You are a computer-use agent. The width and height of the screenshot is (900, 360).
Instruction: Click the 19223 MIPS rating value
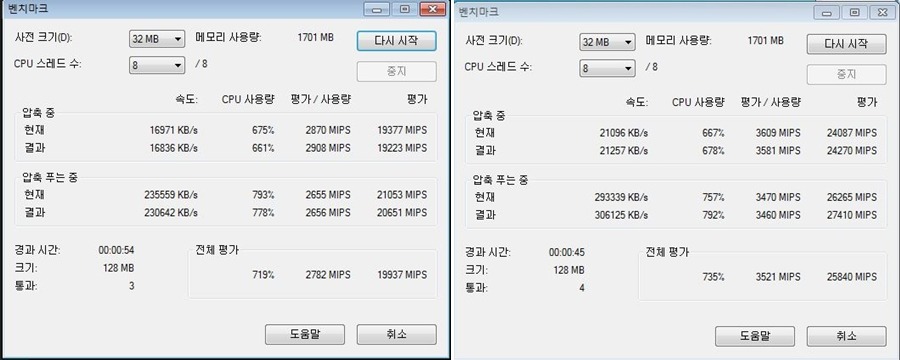click(402, 148)
